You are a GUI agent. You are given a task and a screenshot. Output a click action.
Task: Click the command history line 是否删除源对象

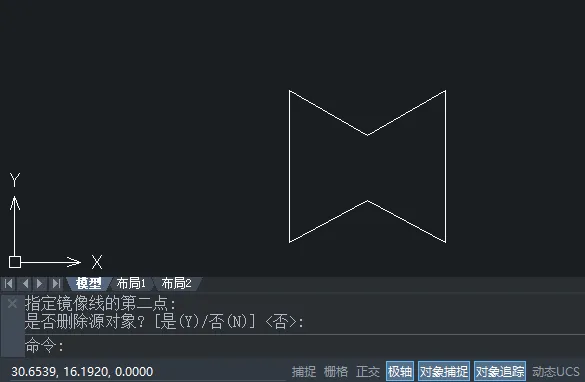click(164, 322)
